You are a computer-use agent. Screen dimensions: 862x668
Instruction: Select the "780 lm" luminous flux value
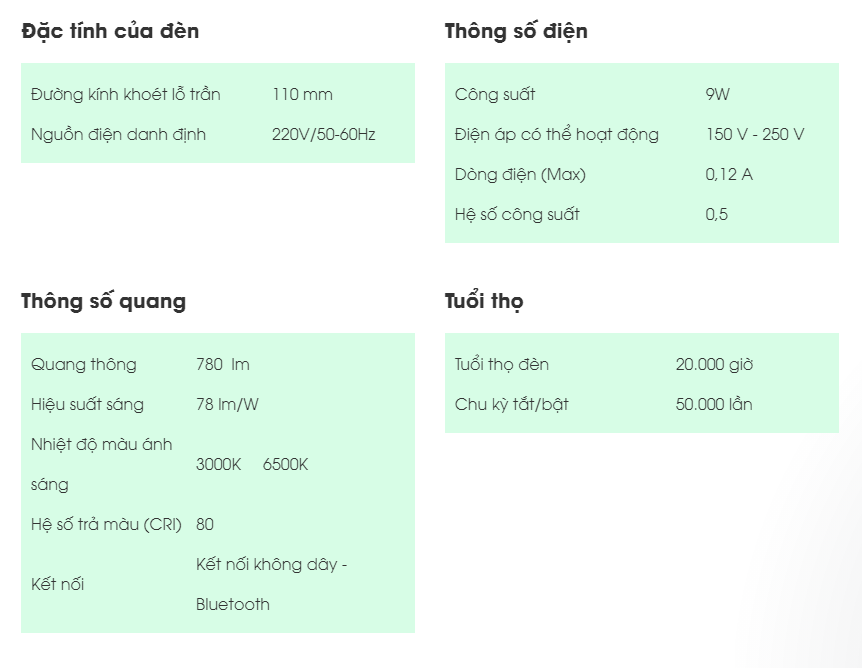(223, 364)
